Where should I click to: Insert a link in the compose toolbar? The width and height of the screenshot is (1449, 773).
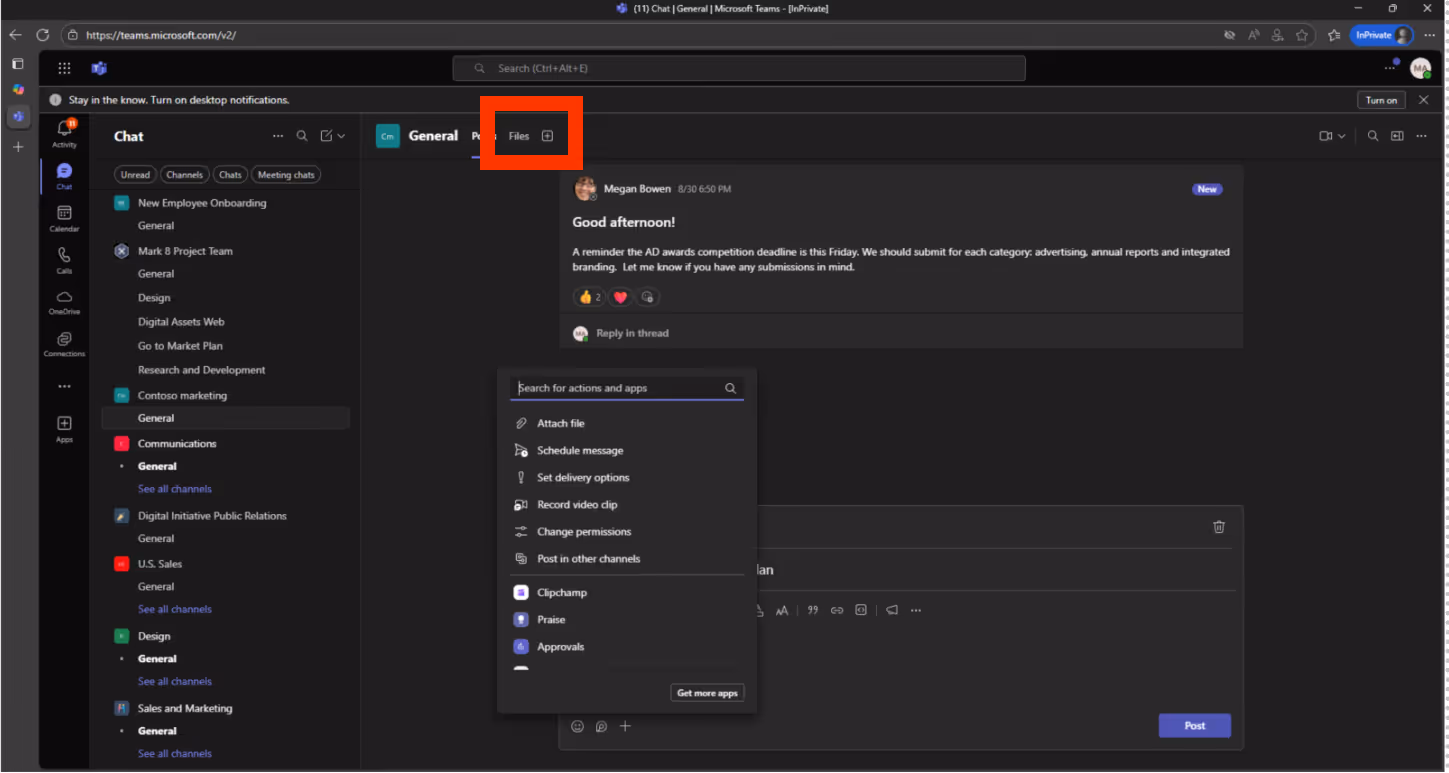coord(837,610)
